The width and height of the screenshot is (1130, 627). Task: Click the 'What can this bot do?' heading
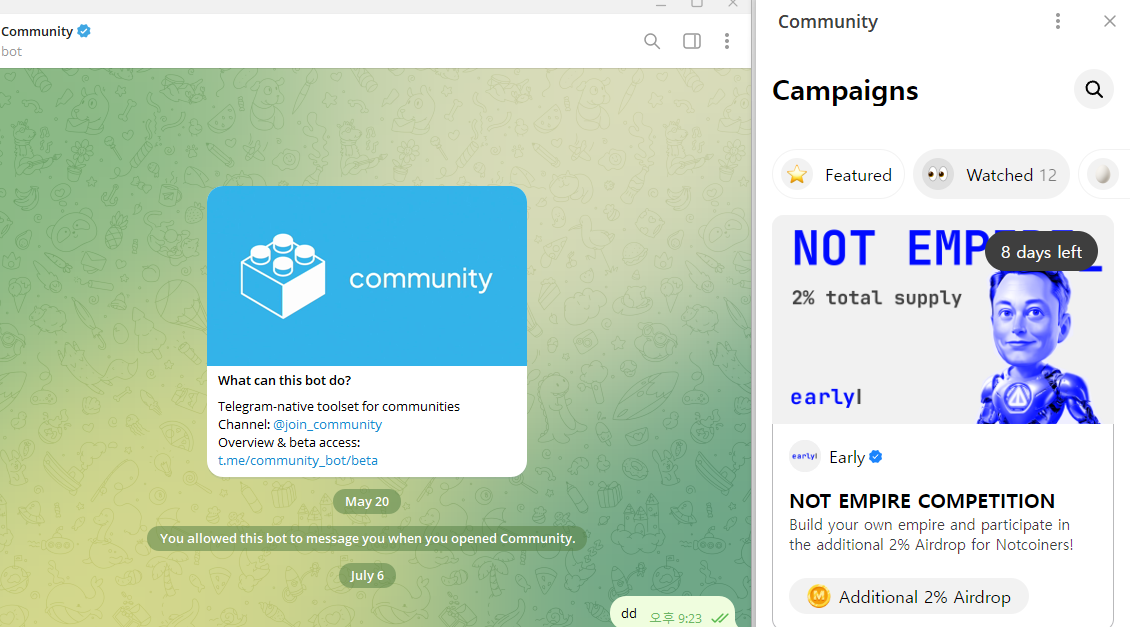click(284, 381)
